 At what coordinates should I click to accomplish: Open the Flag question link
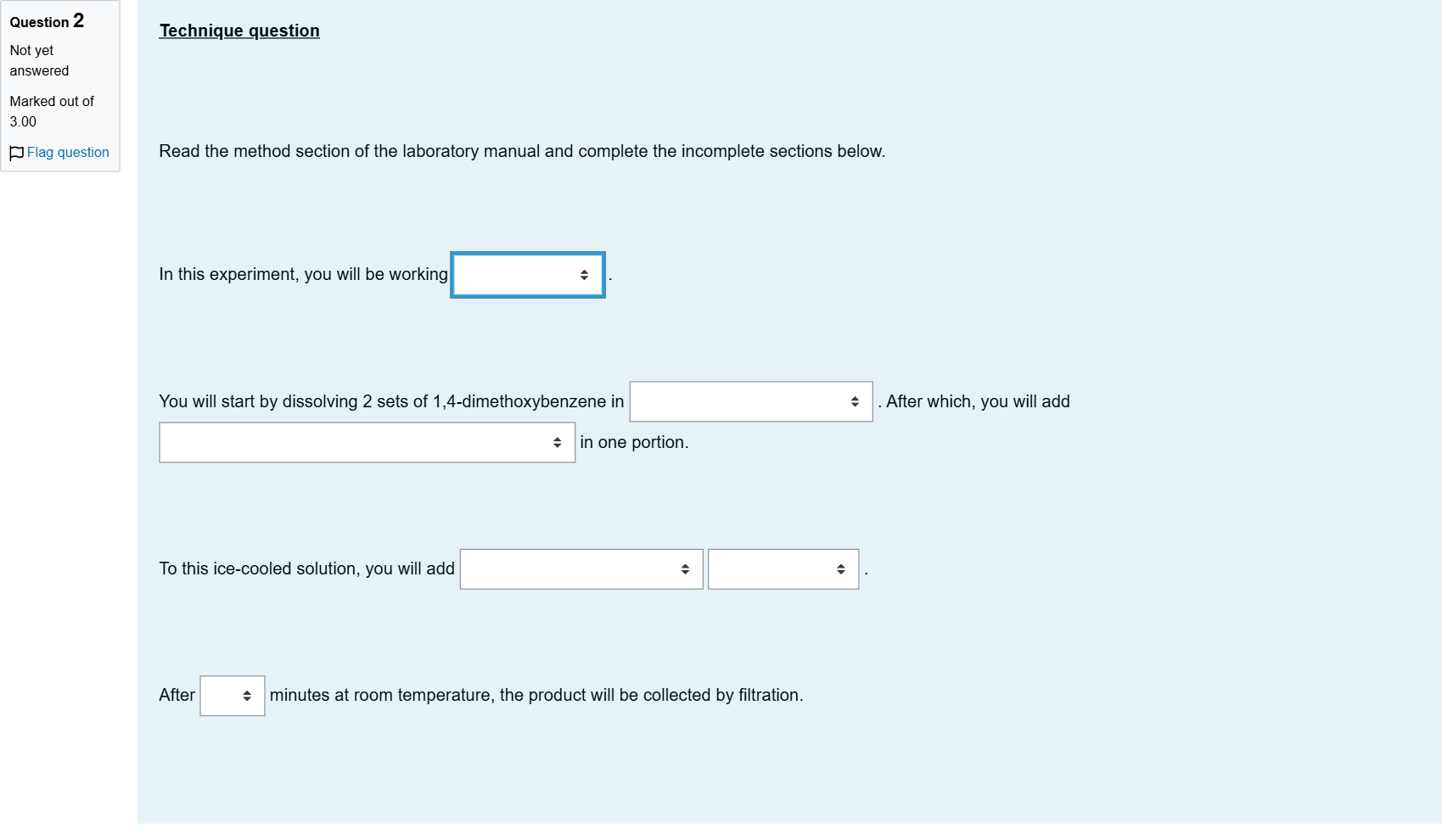[x=68, y=153]
